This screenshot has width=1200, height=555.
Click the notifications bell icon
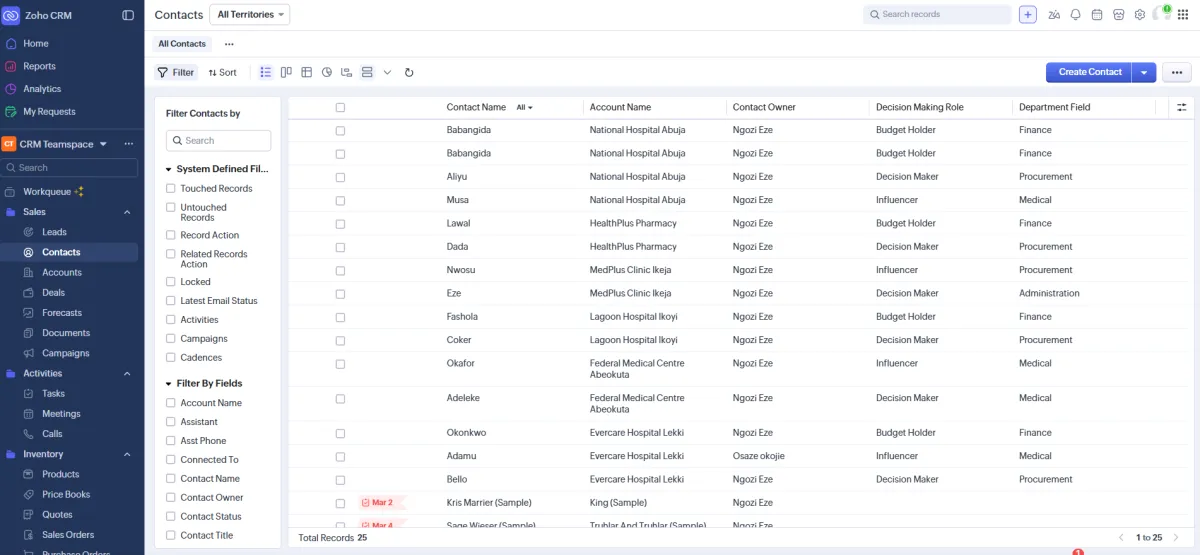(x=1076, y=15)
